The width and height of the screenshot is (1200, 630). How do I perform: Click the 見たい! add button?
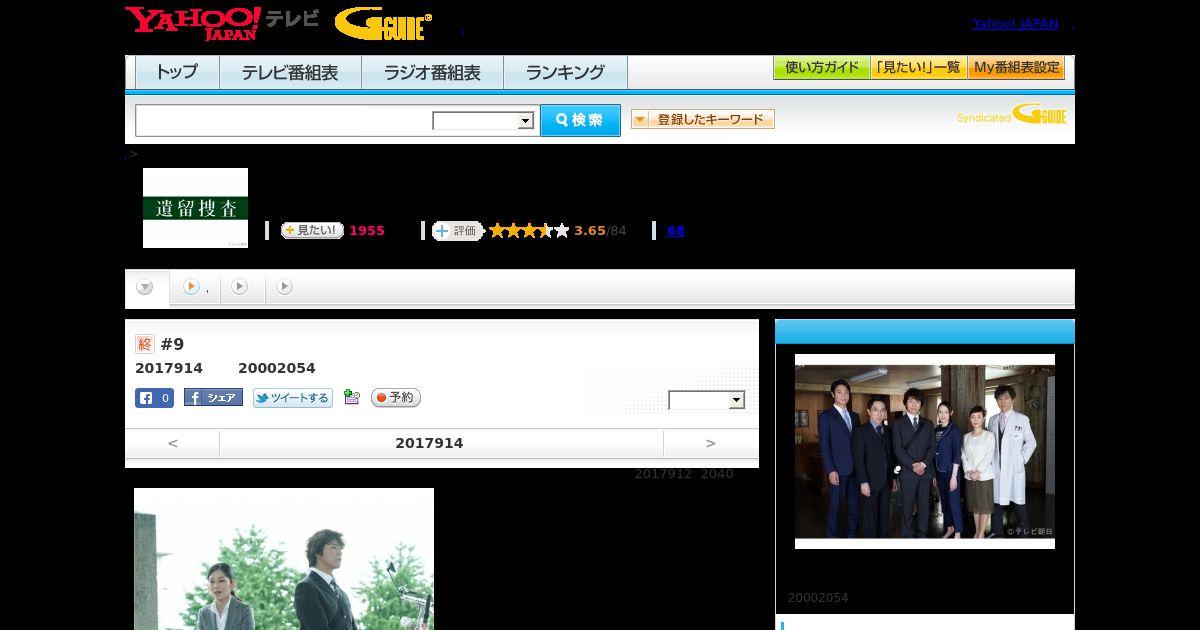312,230
